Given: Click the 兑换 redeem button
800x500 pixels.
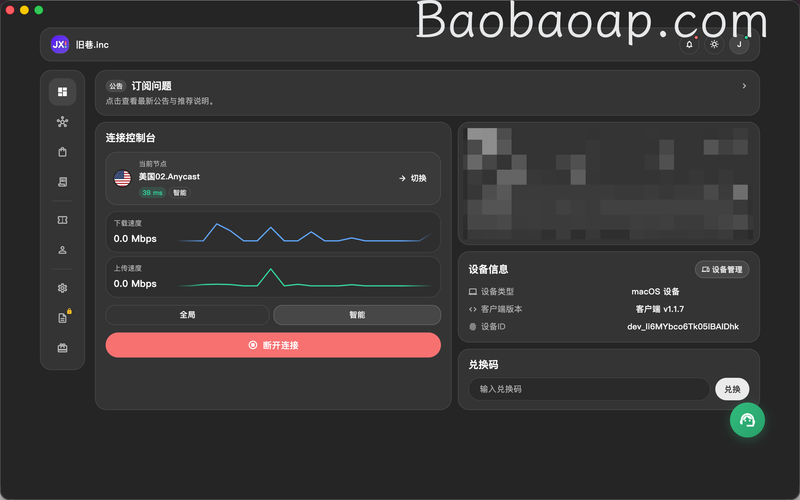Looking at the screenshot, I should [x=732, y=389].
